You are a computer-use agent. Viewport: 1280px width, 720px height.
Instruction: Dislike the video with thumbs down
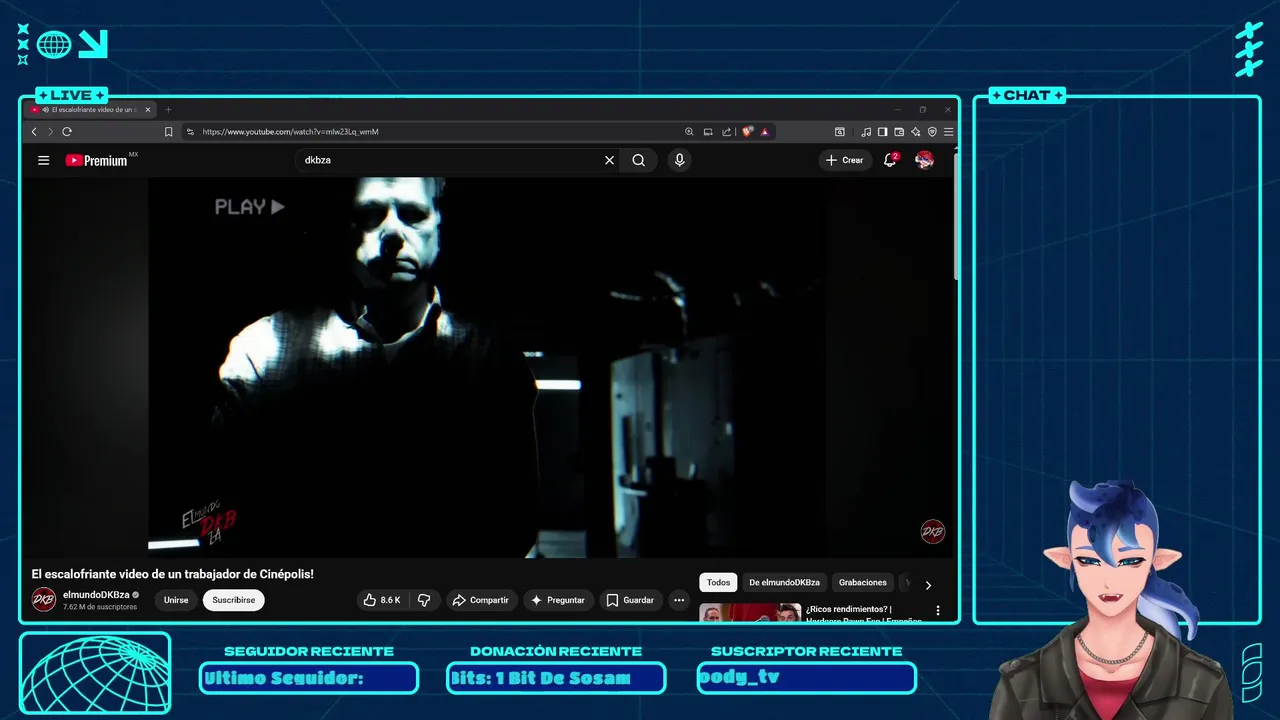click(424, 600)
